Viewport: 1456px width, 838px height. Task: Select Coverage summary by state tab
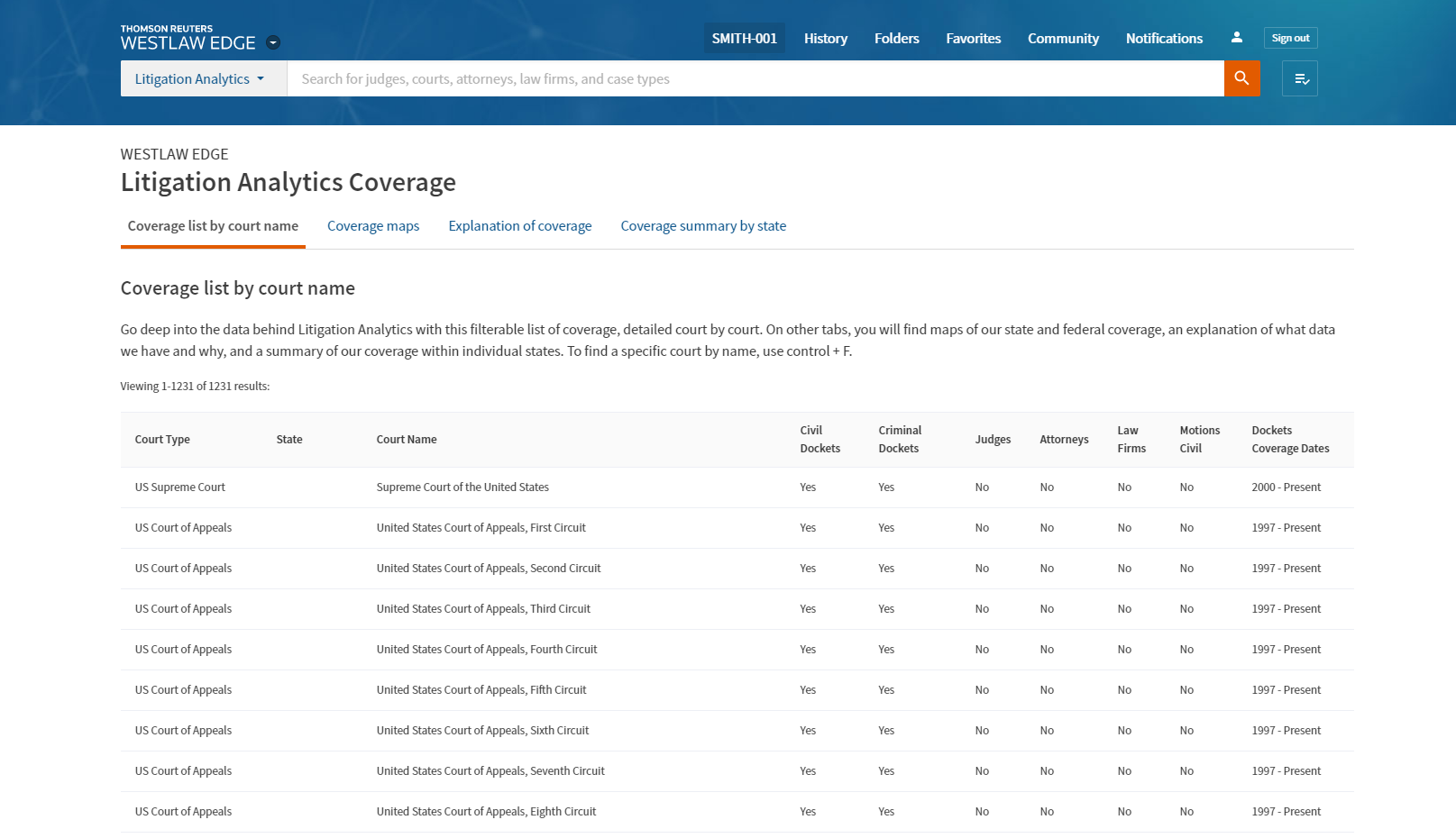(x=702, y=226)
